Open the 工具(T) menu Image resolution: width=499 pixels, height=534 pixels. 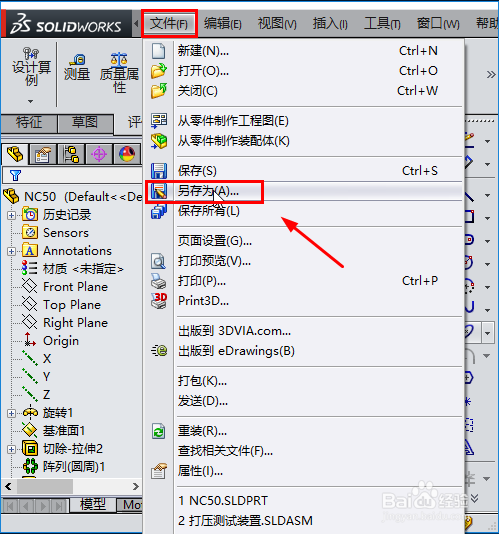[x=382, y=23]
